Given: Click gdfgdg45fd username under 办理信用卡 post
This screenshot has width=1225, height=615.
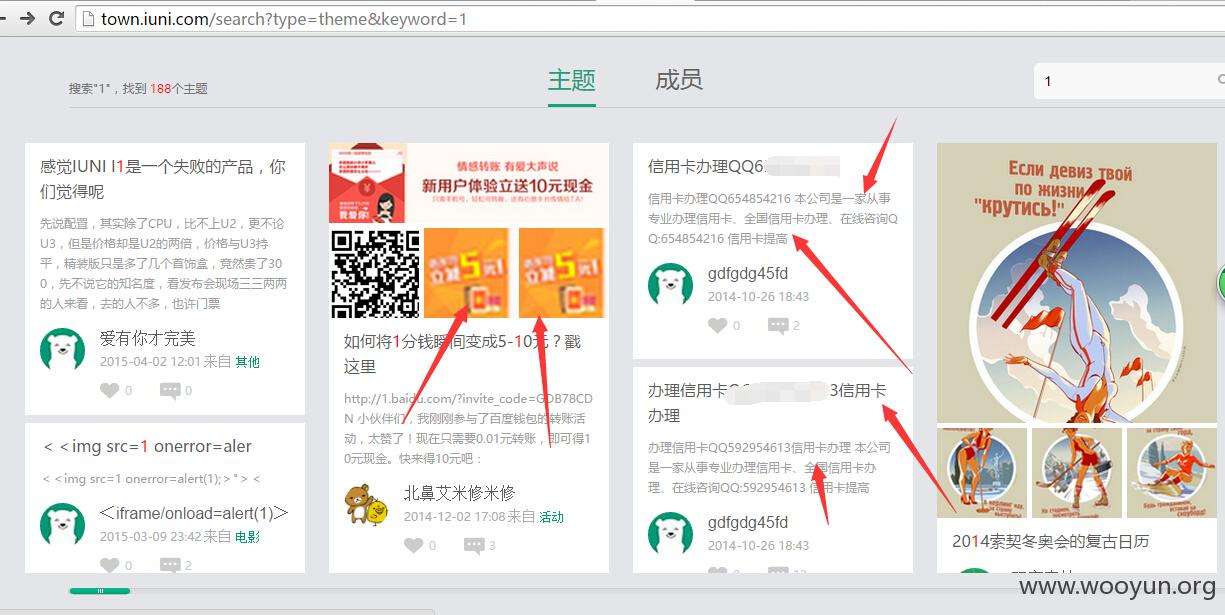Looking at the screenshot, I should (748, 522).
